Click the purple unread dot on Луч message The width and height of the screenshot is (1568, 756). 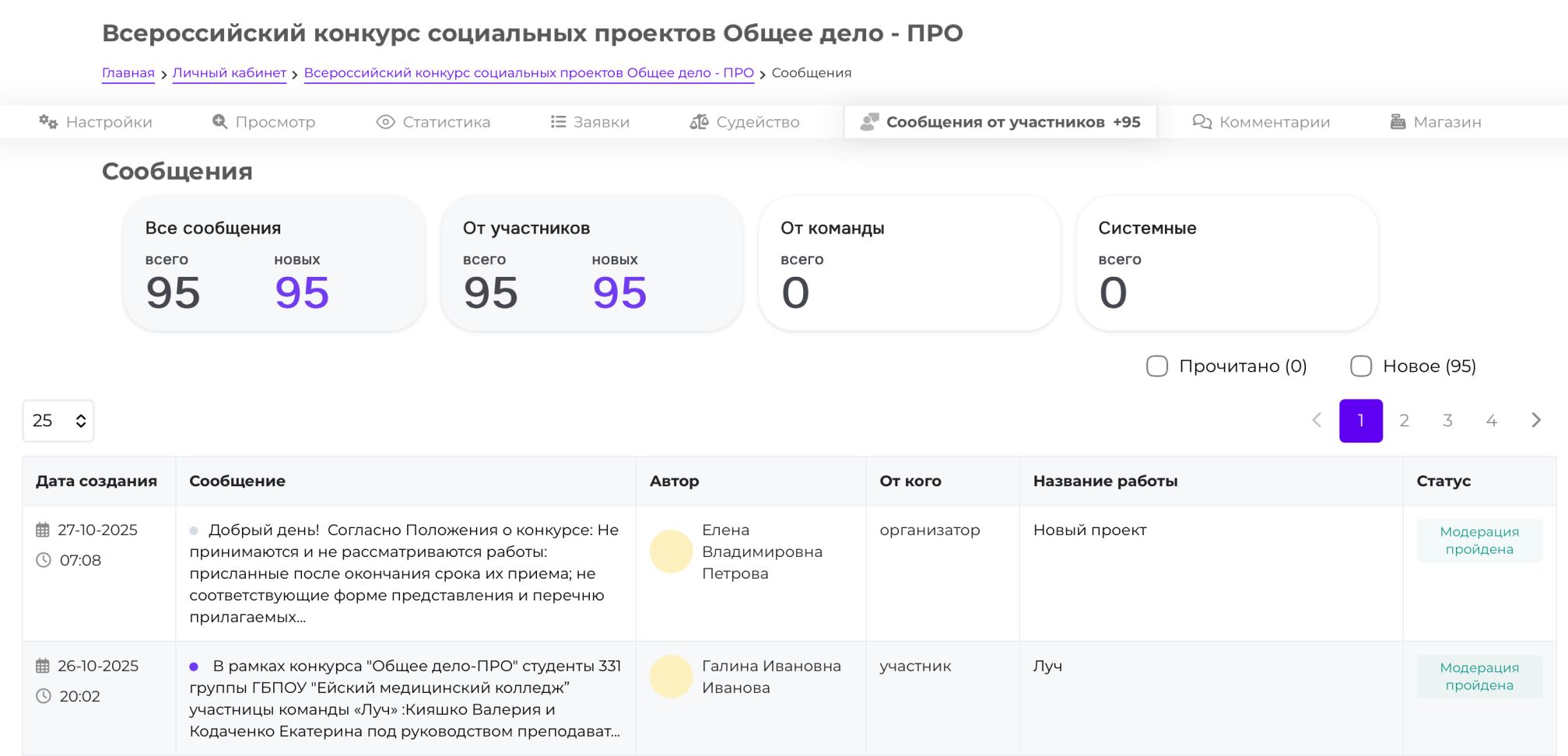(194, 667)
